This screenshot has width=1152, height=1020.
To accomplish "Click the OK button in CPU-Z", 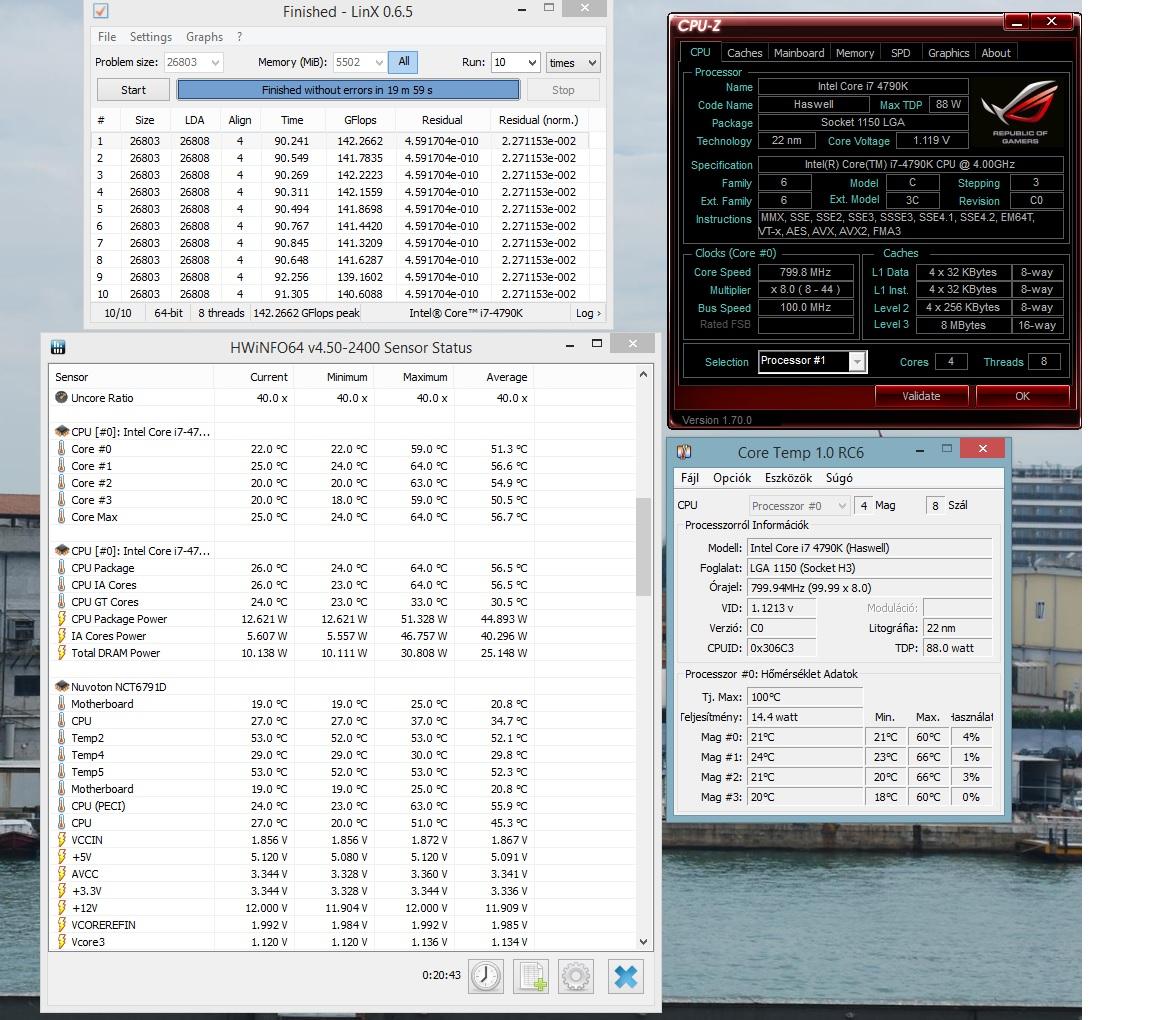I will click(1022, 395).
